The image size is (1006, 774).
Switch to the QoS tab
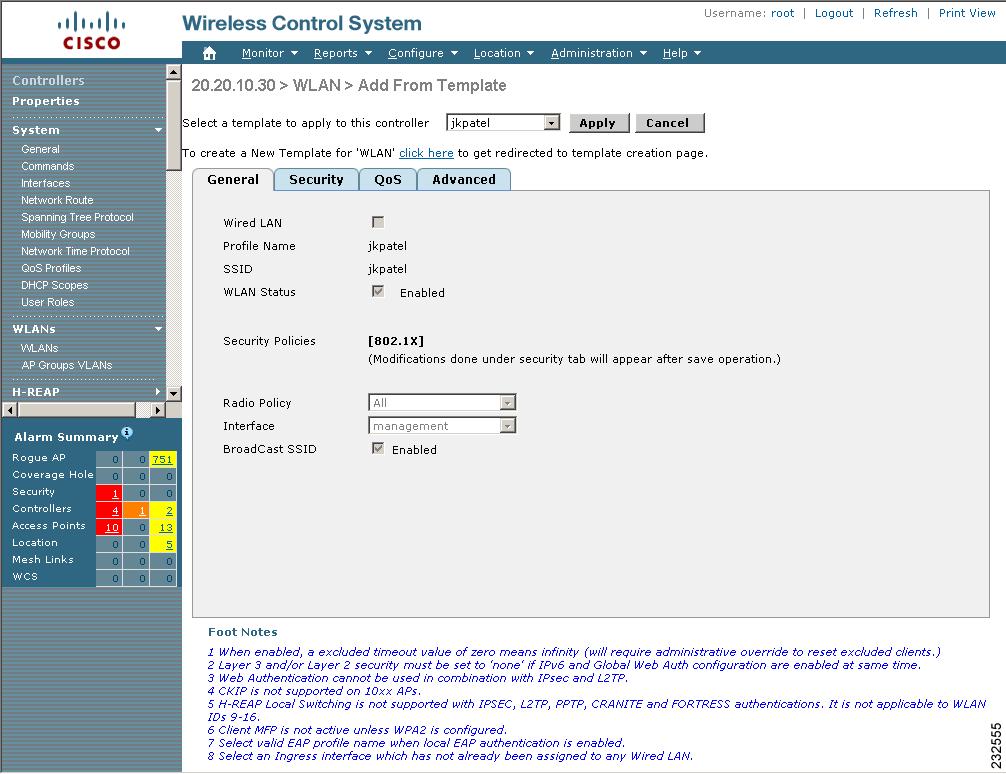[388, 180]
